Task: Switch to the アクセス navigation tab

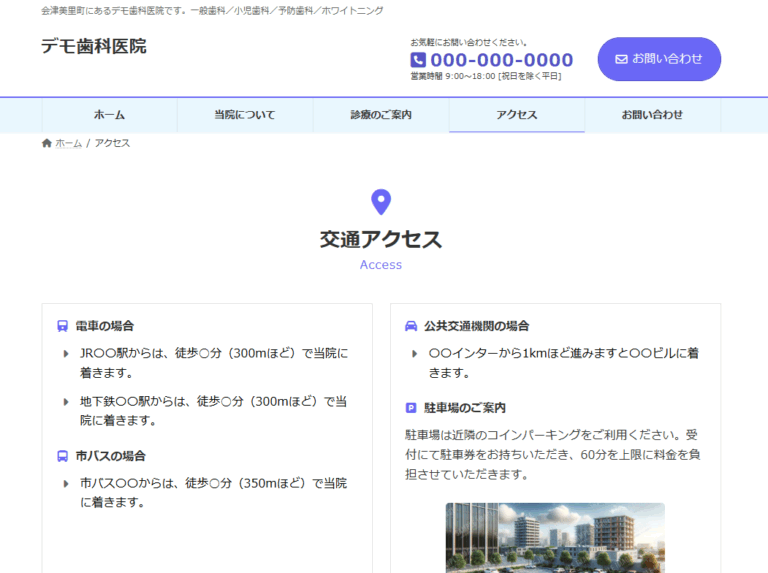Action: tap(517, 115)
